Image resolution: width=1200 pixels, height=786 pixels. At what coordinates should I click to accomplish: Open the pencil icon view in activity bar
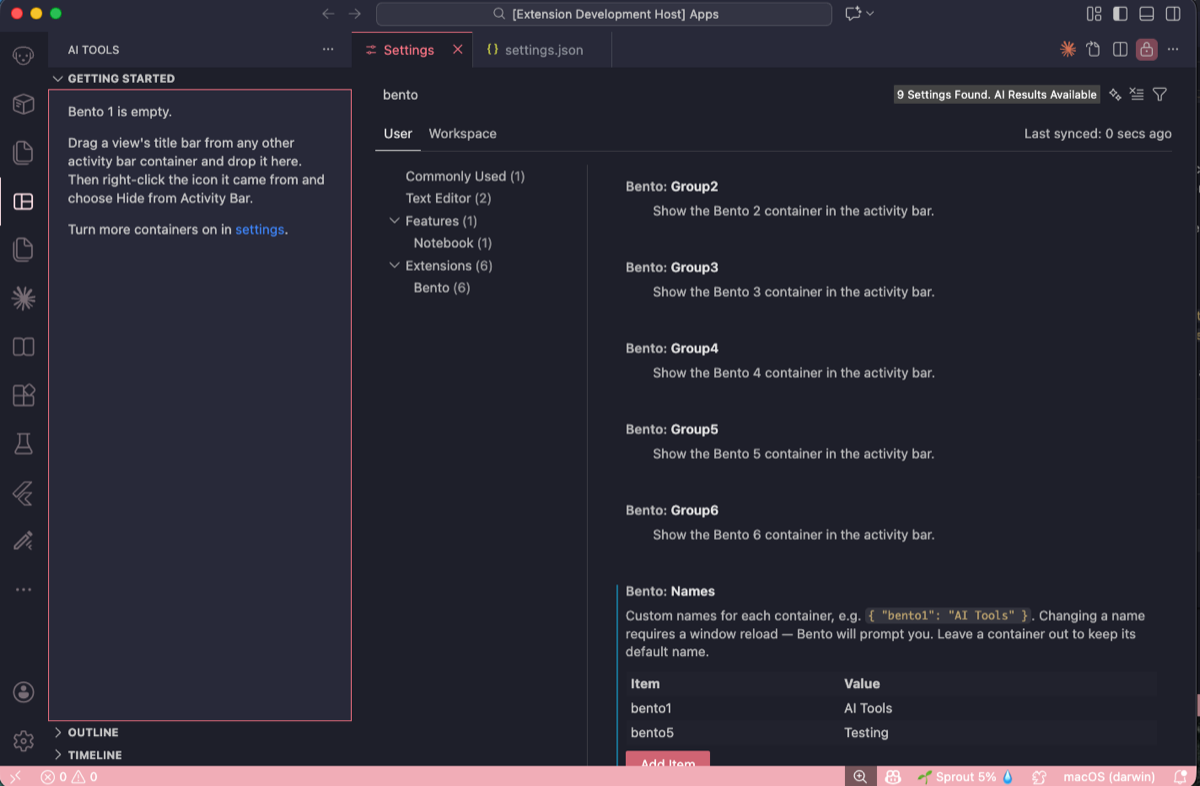[x=23, y=541]
